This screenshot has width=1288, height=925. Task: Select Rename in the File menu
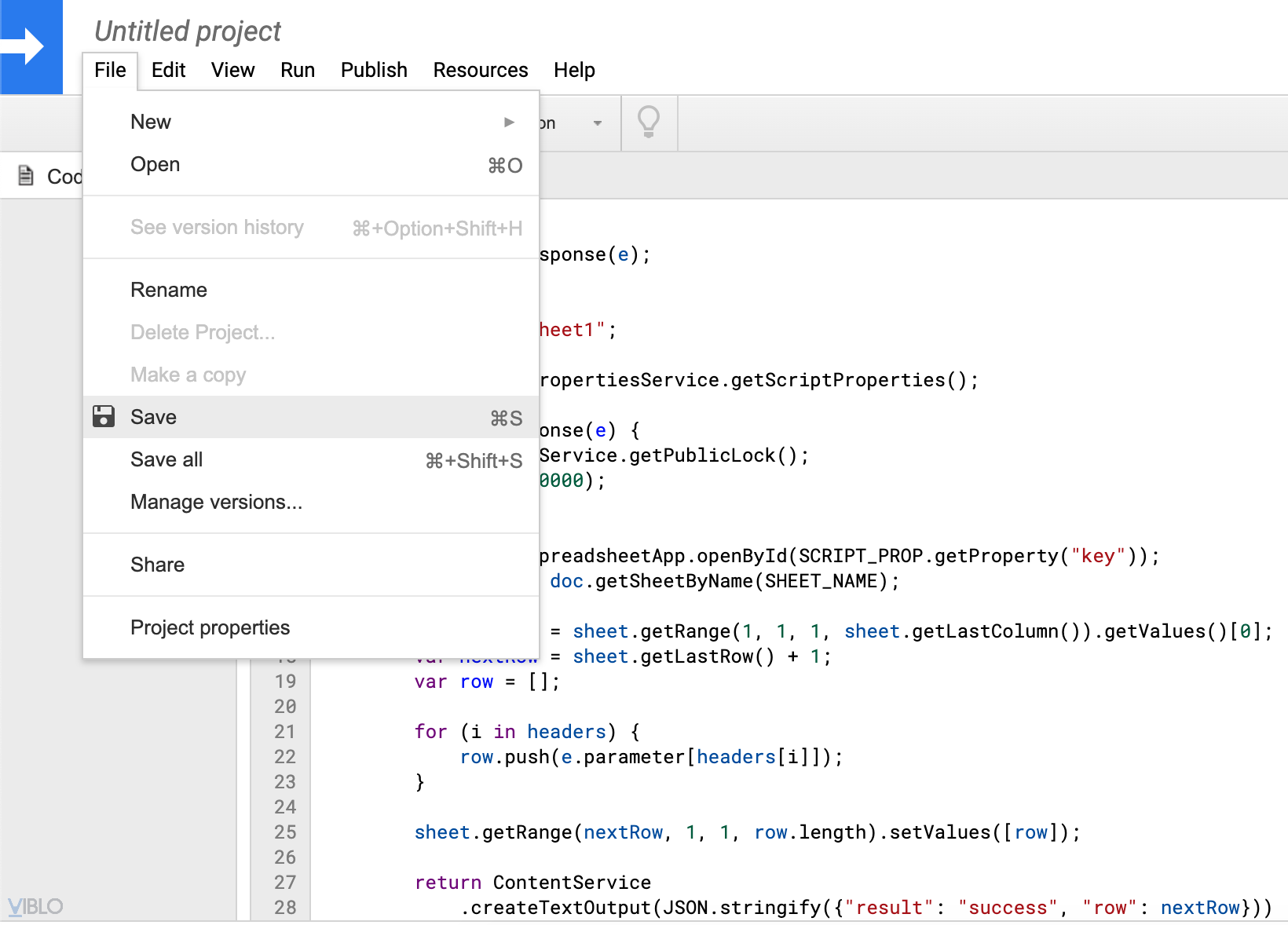pos(169,291)
